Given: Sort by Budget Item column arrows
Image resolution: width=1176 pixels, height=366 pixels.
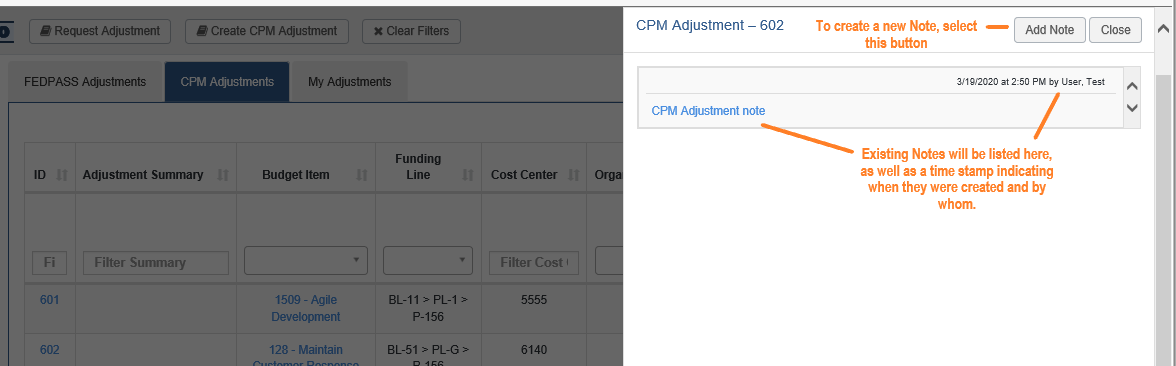Looking at the screenshot, I should [x=362, y=175].
